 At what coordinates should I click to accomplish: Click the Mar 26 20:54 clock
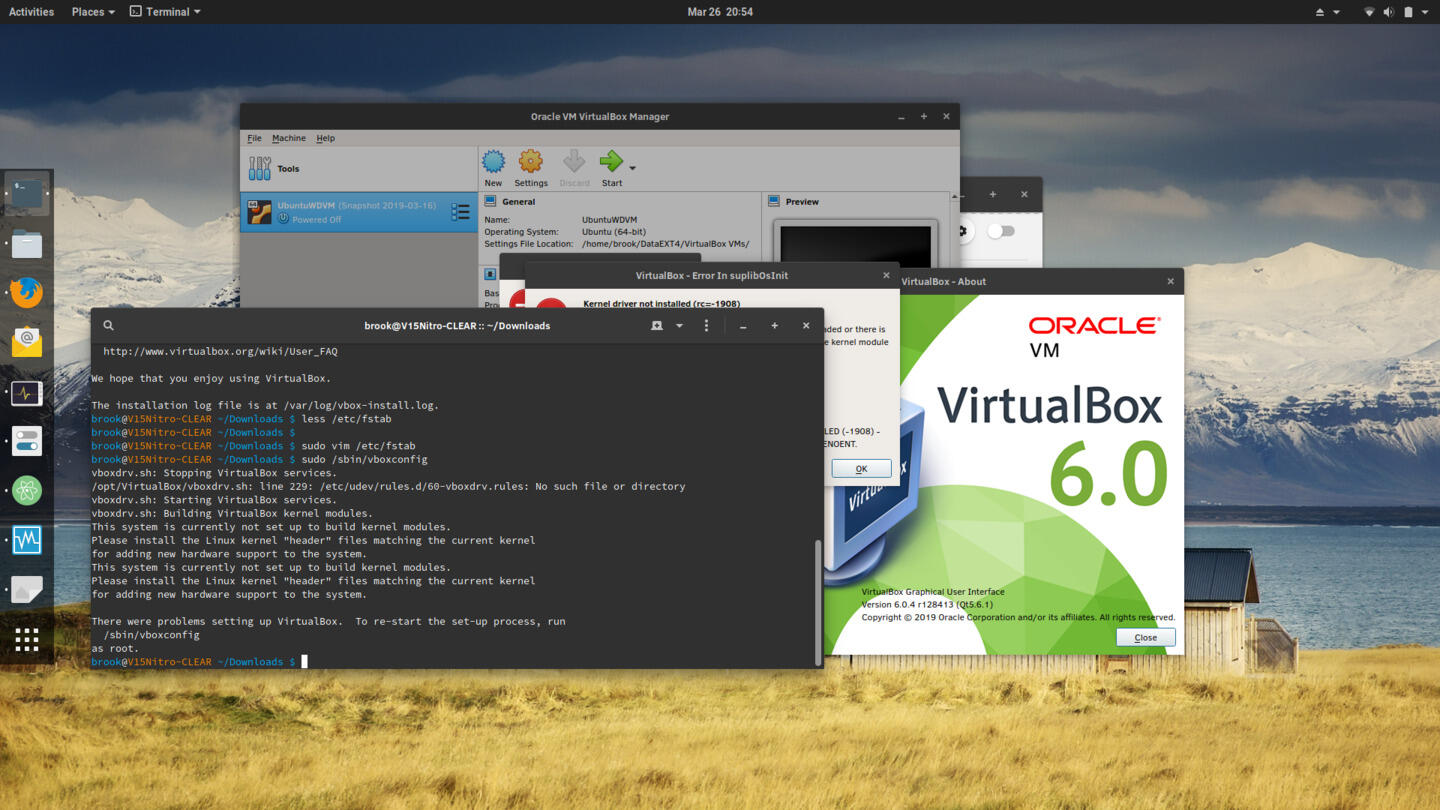pos(720,12)
